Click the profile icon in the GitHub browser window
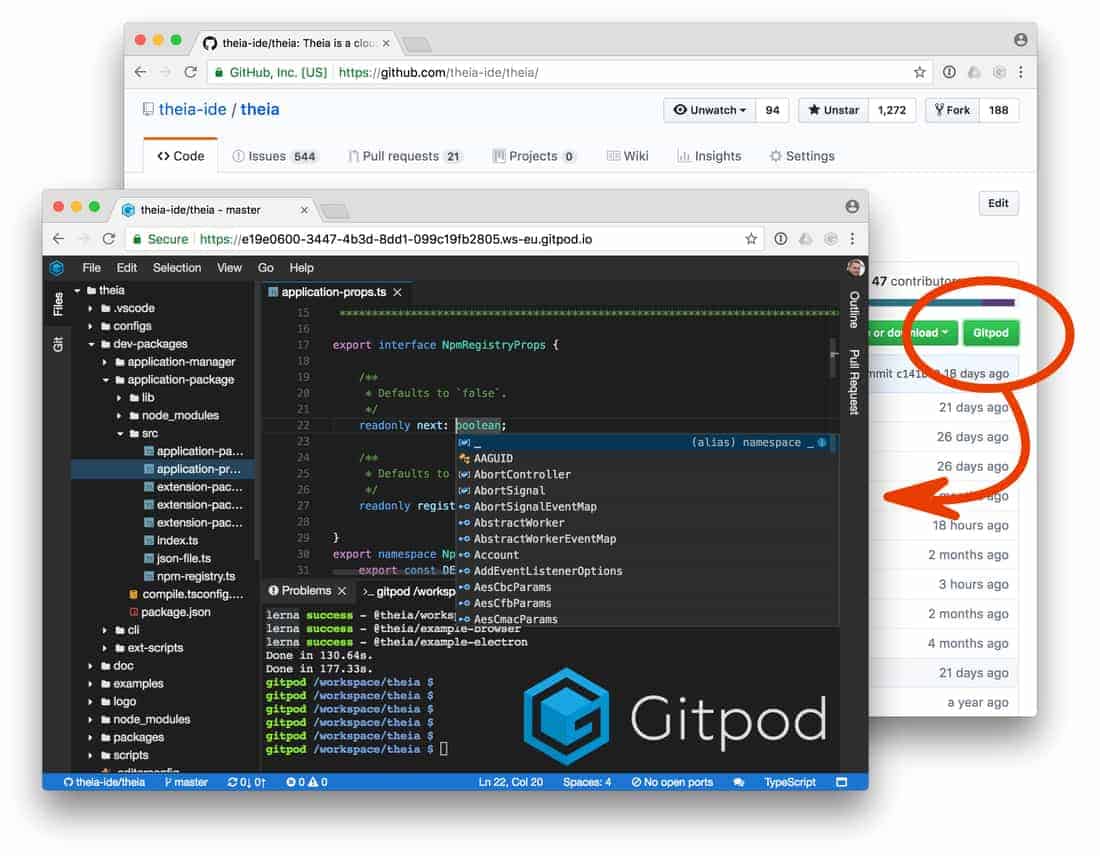 1021,40
